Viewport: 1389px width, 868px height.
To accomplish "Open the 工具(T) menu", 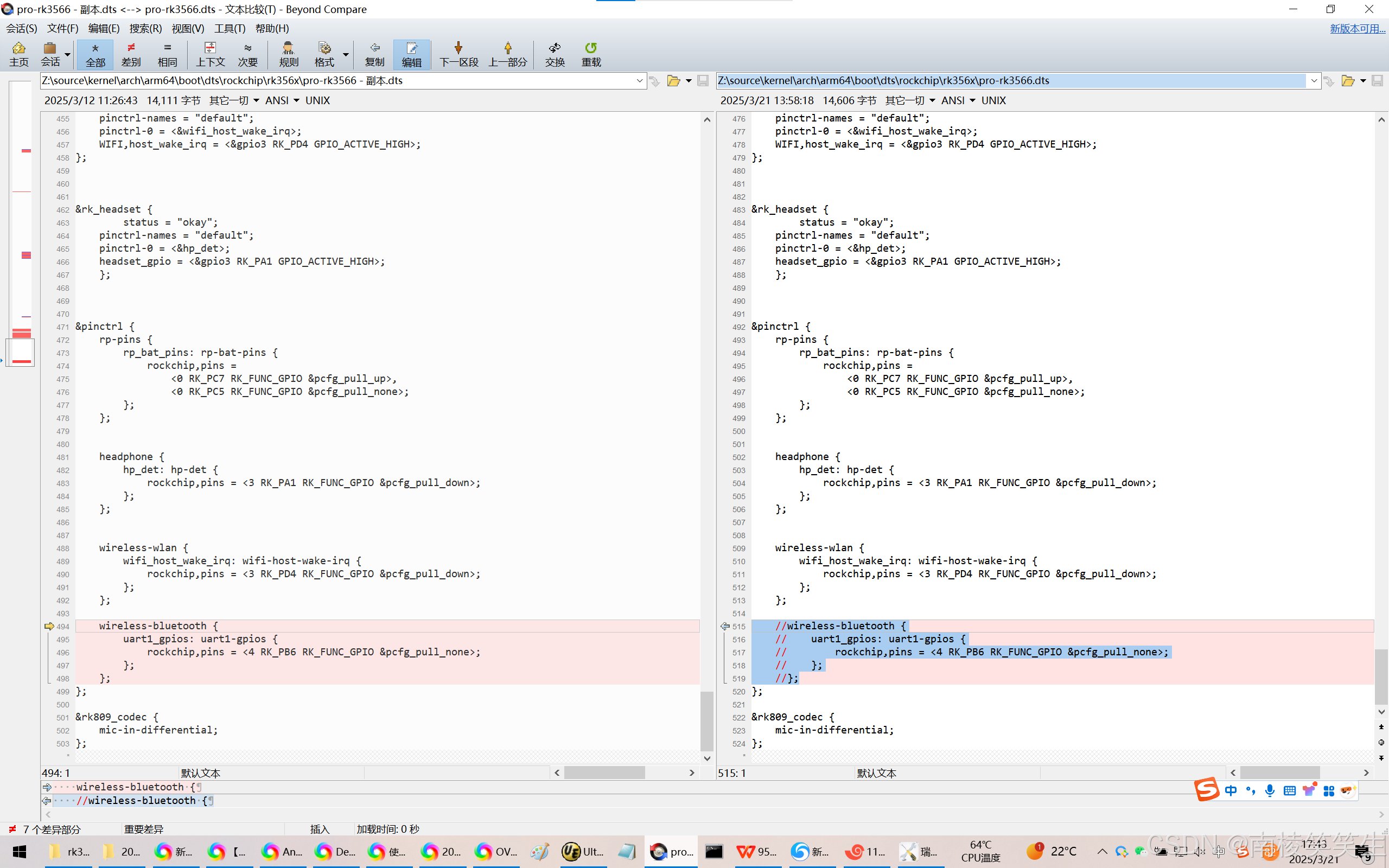I will [230, 28].
